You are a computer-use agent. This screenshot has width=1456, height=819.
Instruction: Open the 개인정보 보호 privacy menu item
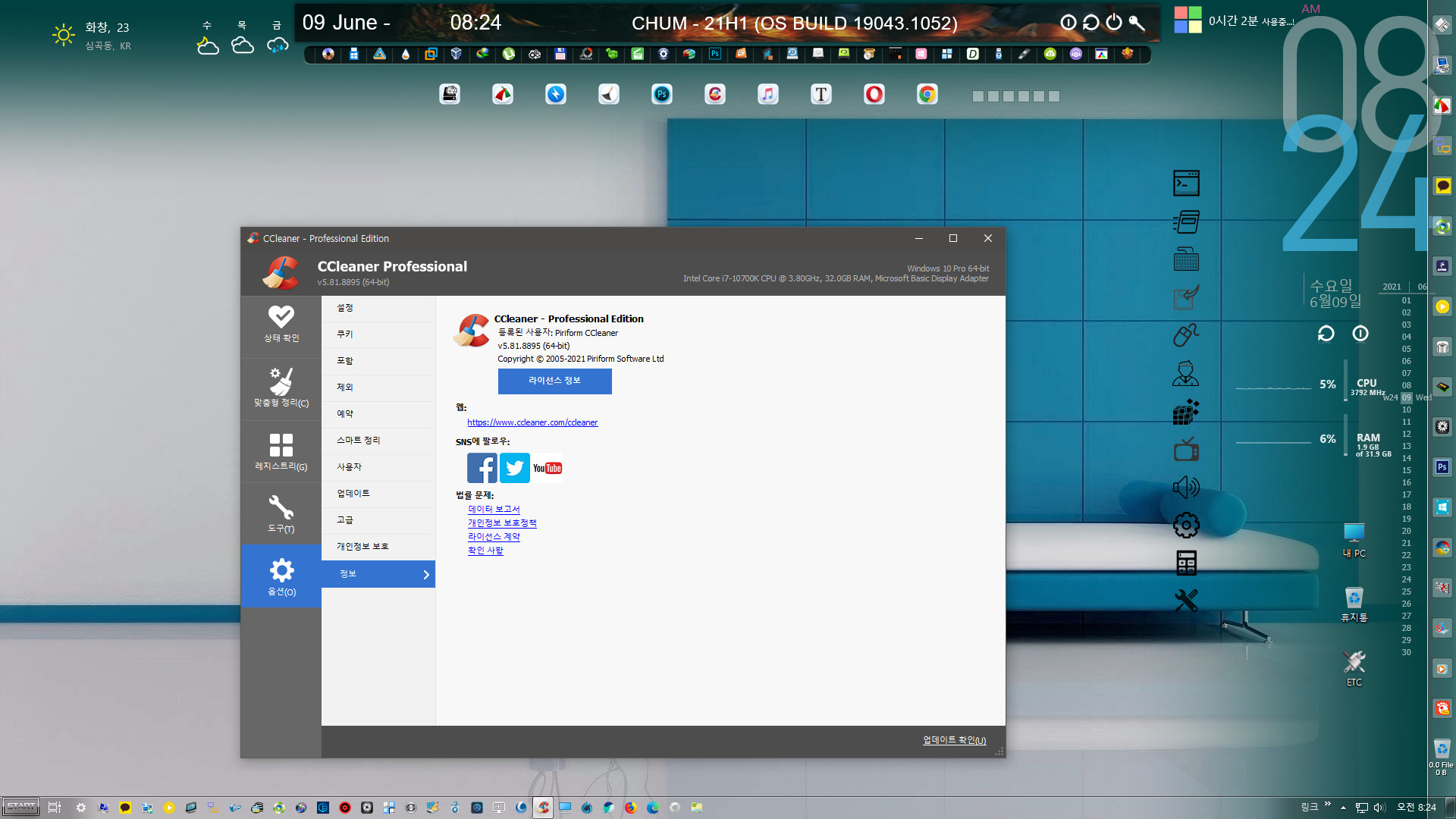378,547
